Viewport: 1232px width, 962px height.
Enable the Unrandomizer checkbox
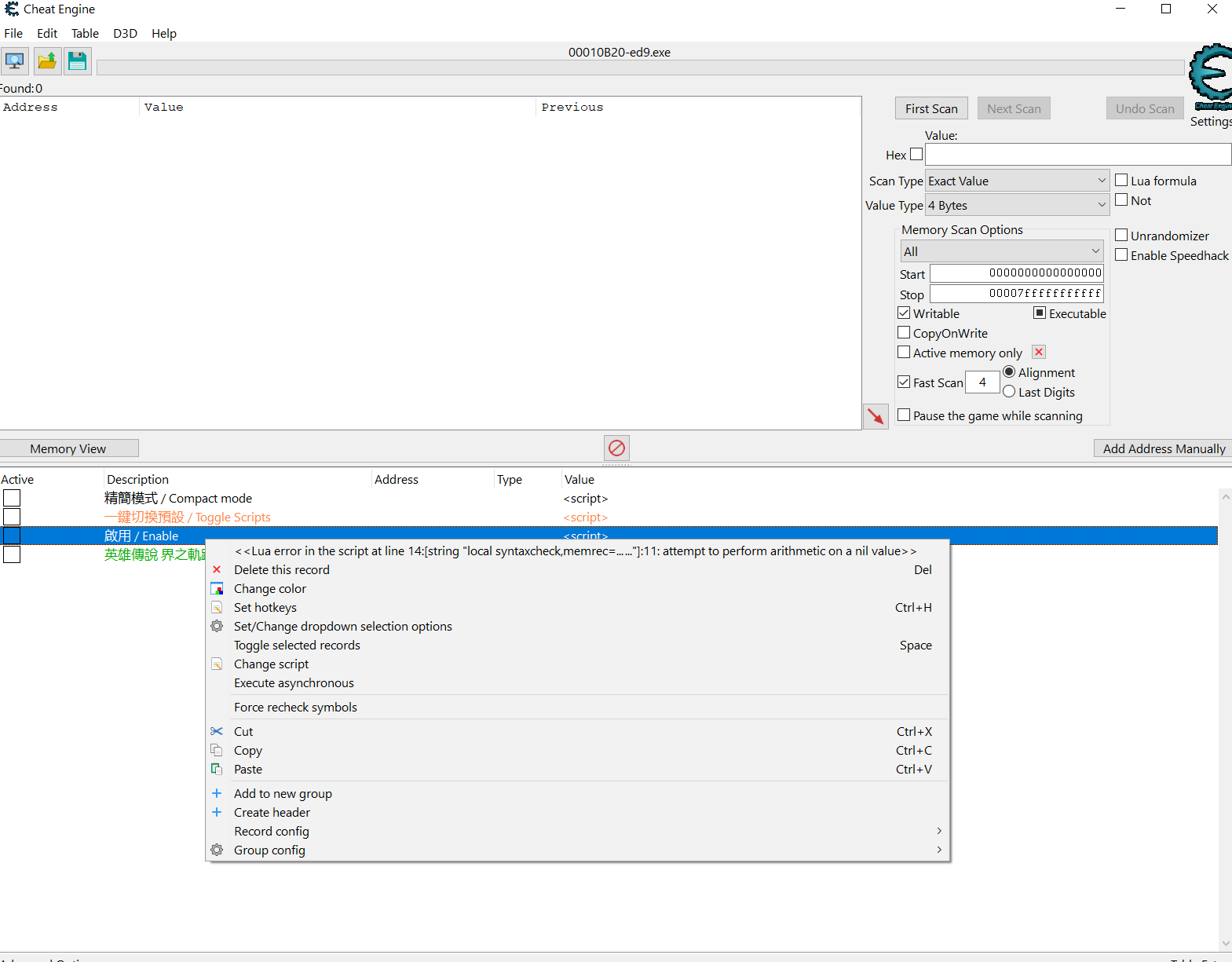pyautogui.click(x=1121, y=236)
